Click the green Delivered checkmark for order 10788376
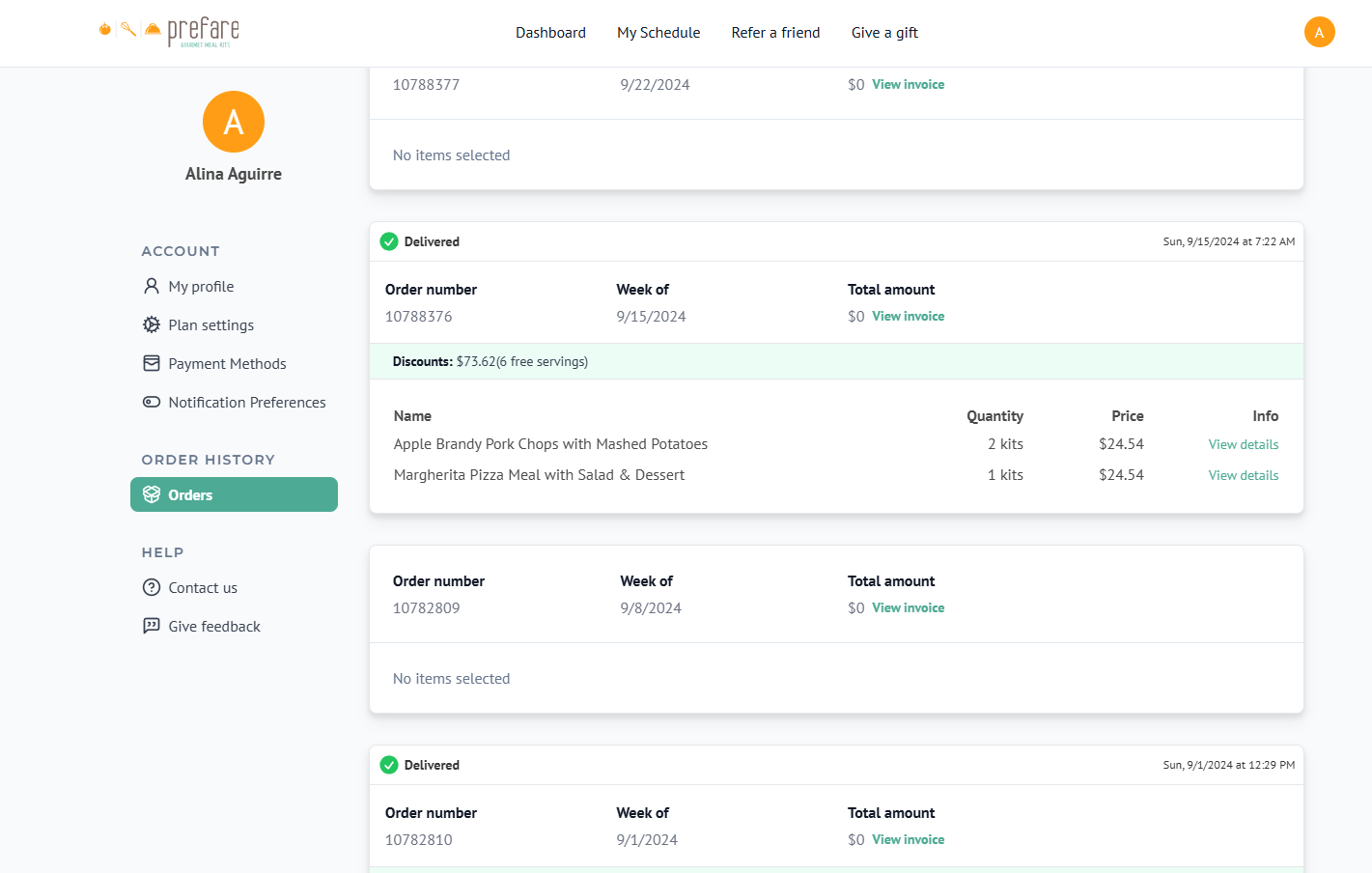The height and width of the screenshot is (873, 1372). point(389,241)
